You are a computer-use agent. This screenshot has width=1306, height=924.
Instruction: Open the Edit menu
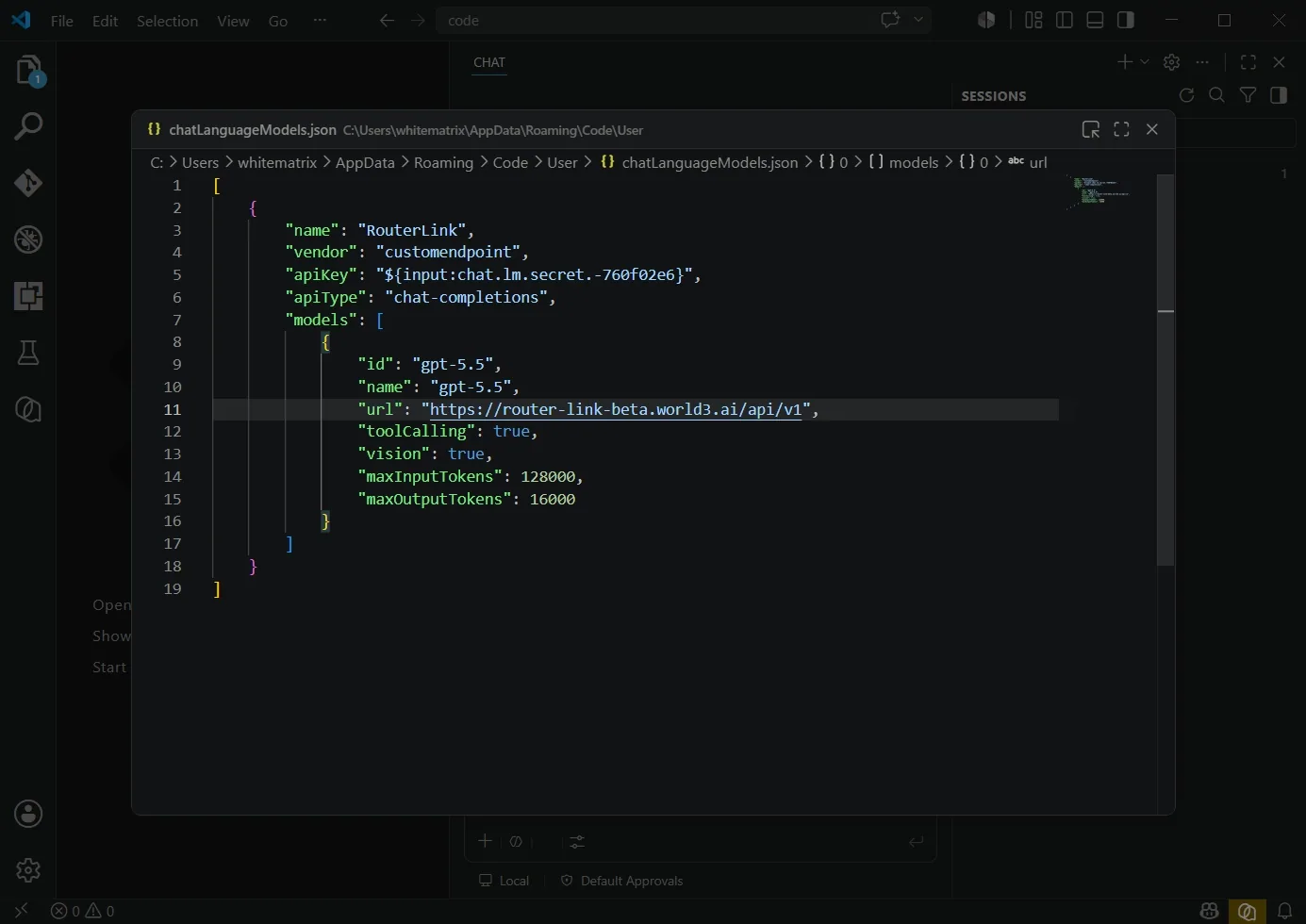click(x=105, y=21)
